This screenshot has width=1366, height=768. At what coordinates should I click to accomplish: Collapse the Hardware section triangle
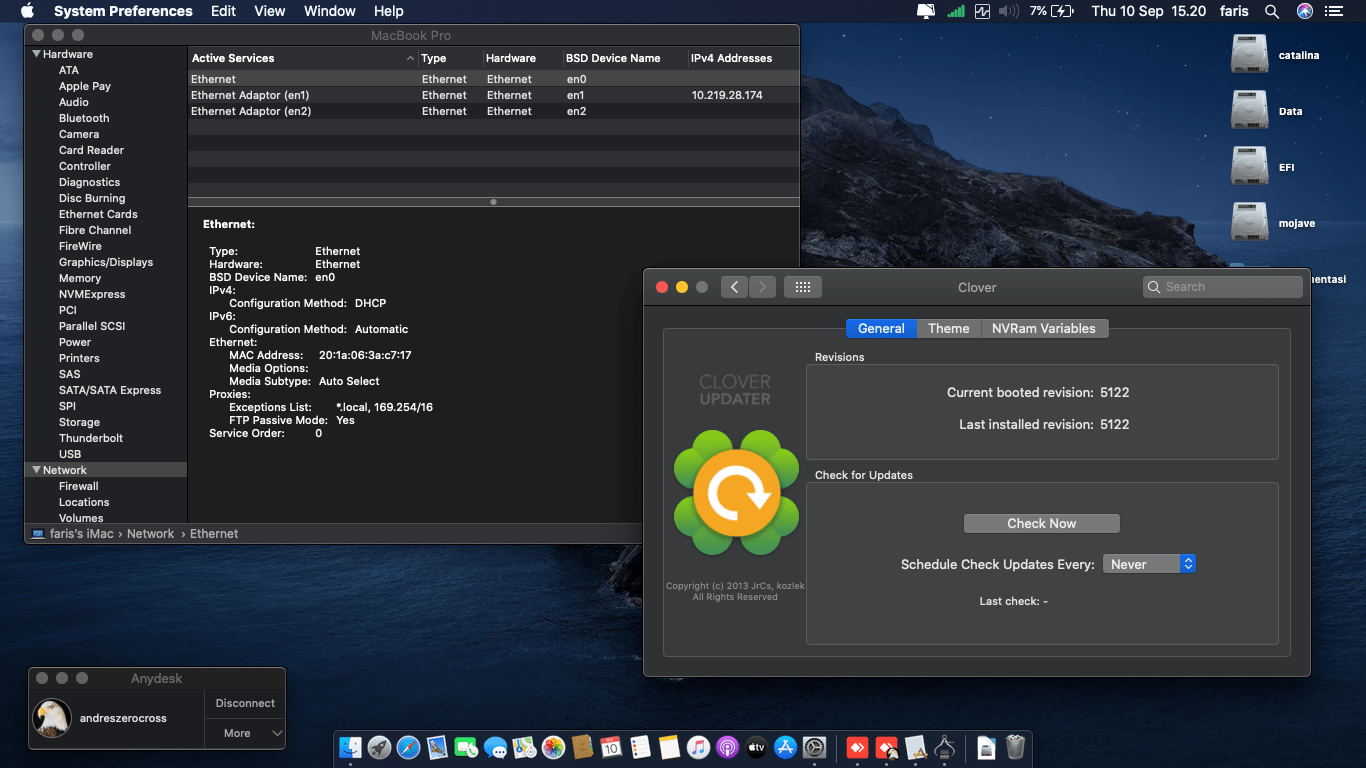click(x=37, y=54)
